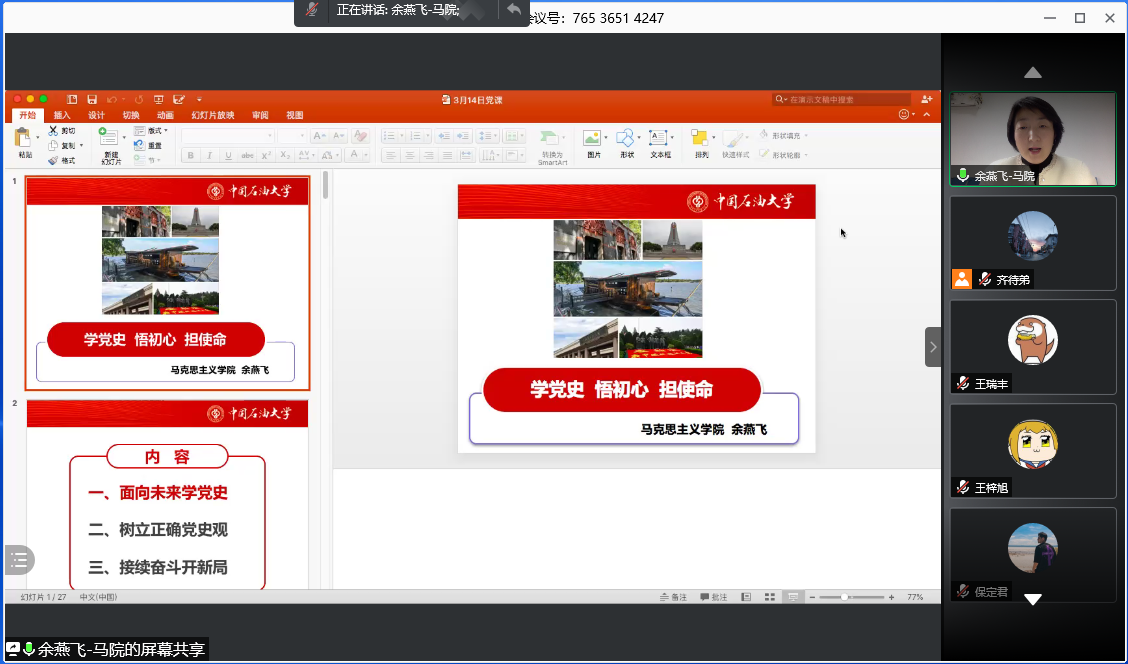Insert a picture using the 图片 icon

coord(593,139)
